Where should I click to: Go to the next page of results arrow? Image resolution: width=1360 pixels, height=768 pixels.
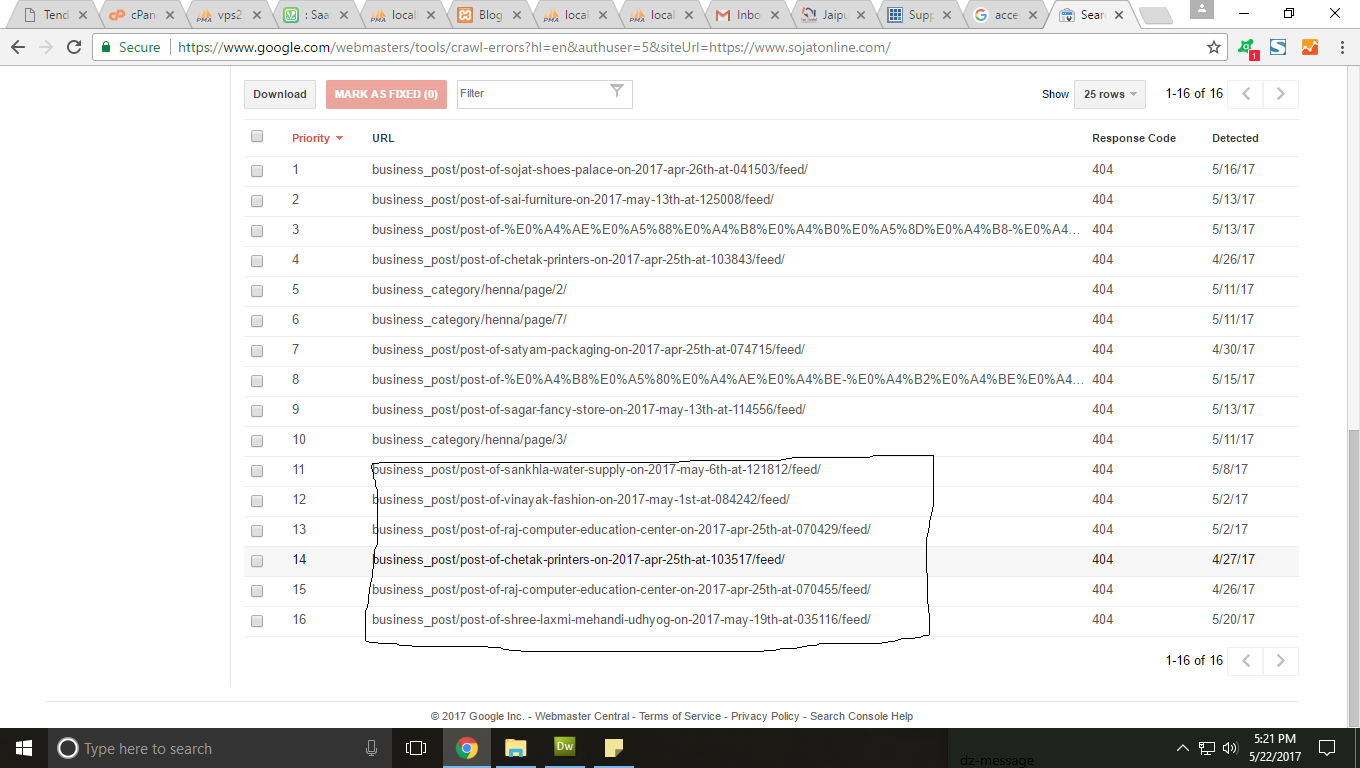pos(1281,94)
